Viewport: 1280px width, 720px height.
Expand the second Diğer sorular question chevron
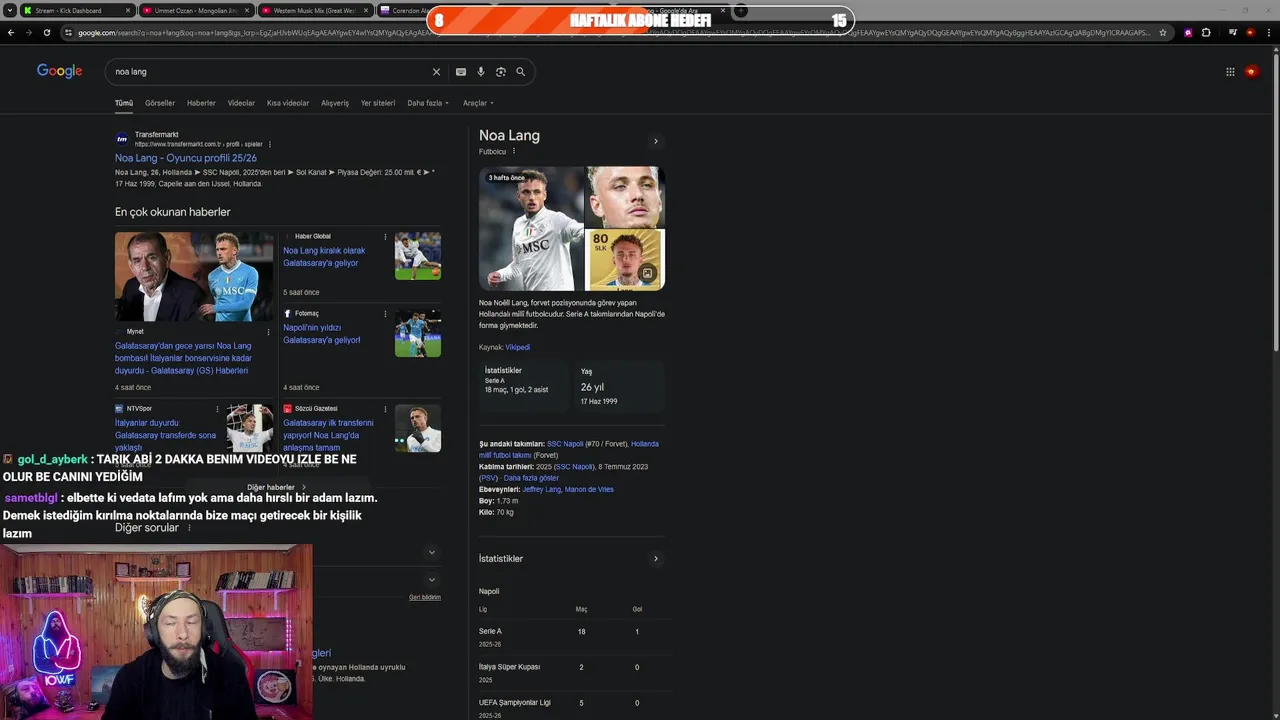click(x=432, y=579)
